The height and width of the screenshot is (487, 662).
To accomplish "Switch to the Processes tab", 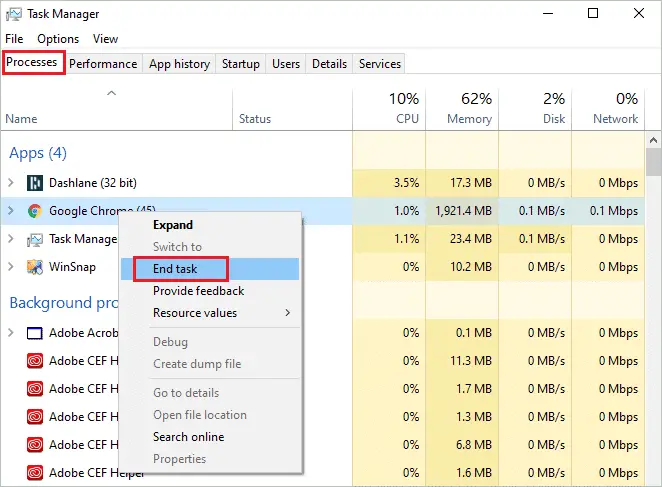I will [33, 63].
